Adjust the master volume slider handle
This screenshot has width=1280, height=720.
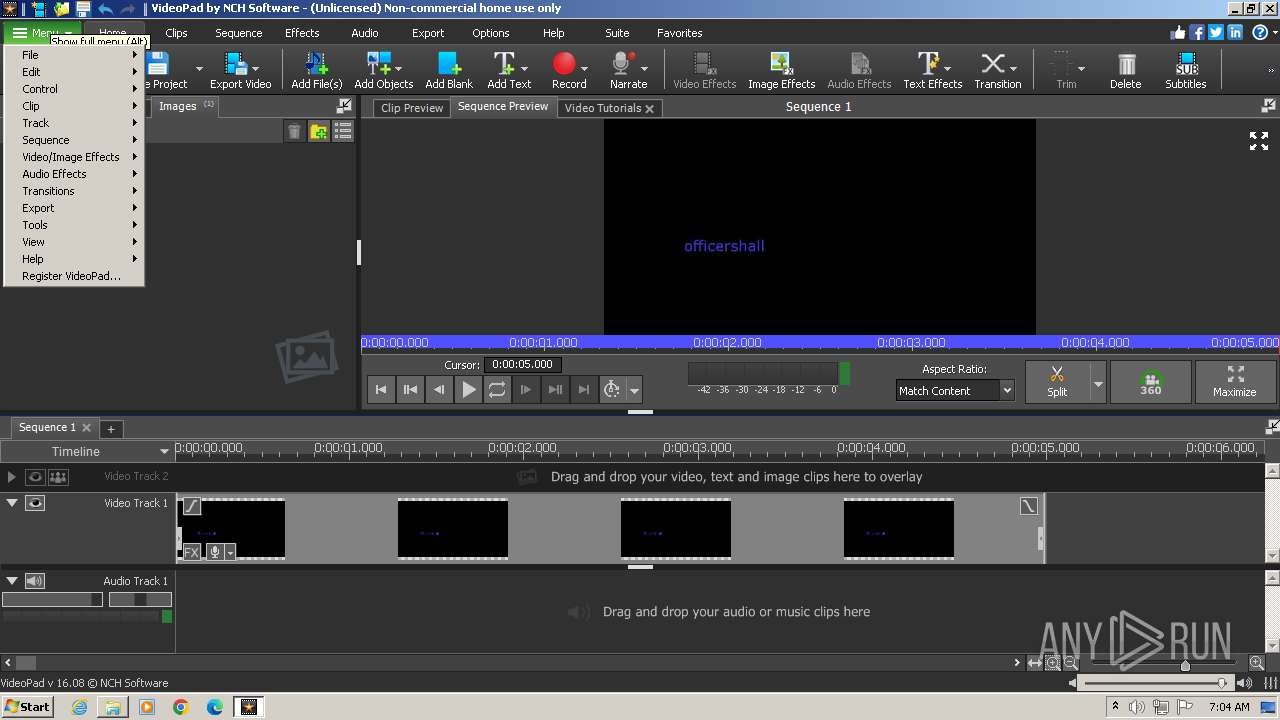click(x=1222, y=683)
